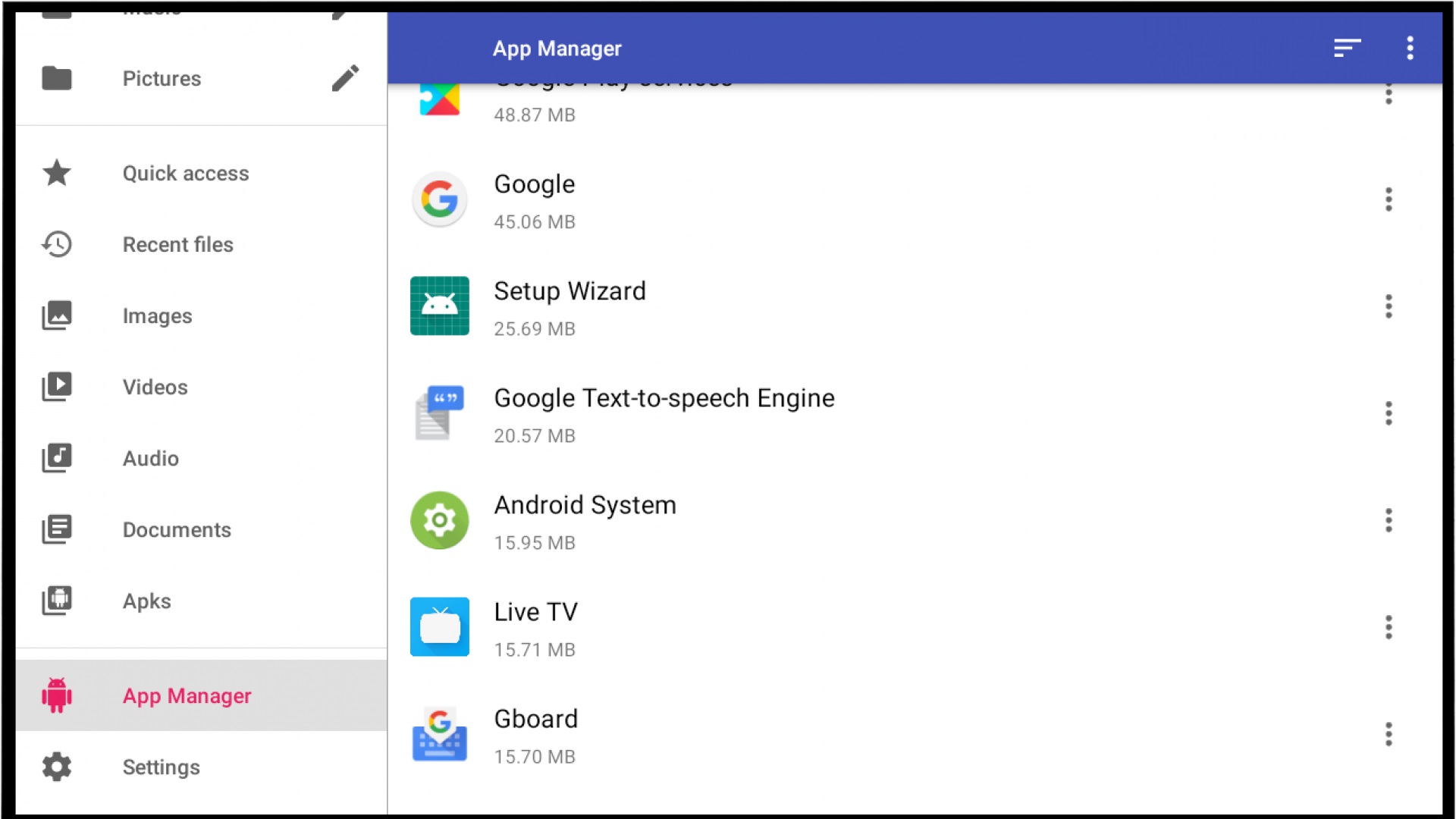The height and width of the screenshot is (819, 1456).
Task: Click the Videos sidebar icon
Action: click(57, 387)
